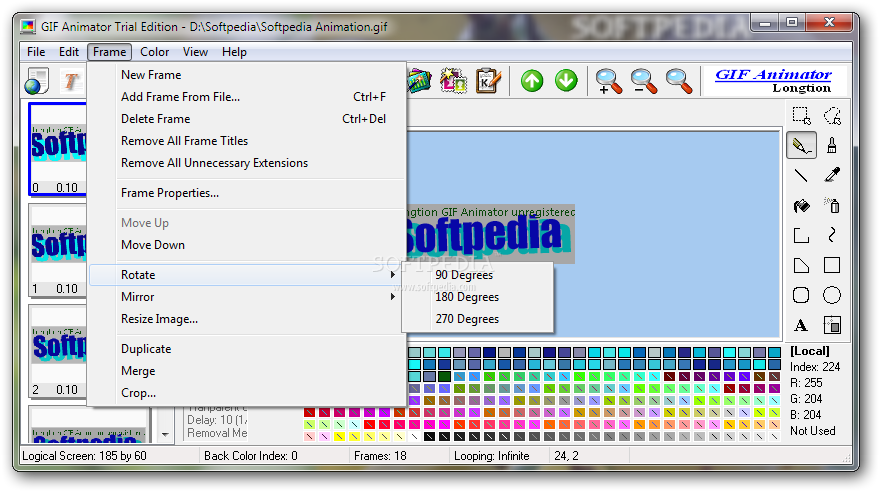Select the Text tool marked A

(801, 325)
